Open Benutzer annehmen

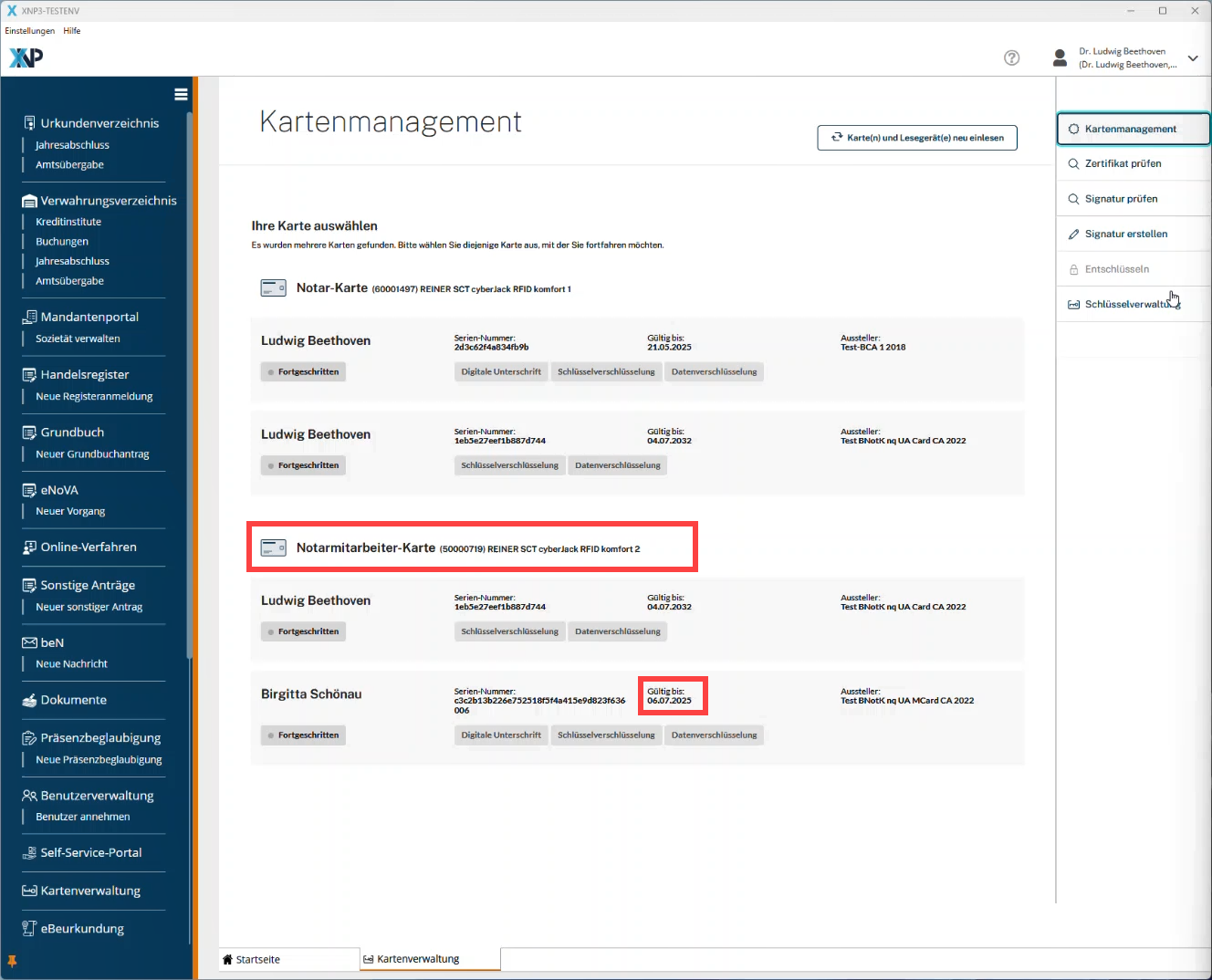(82, 817)
